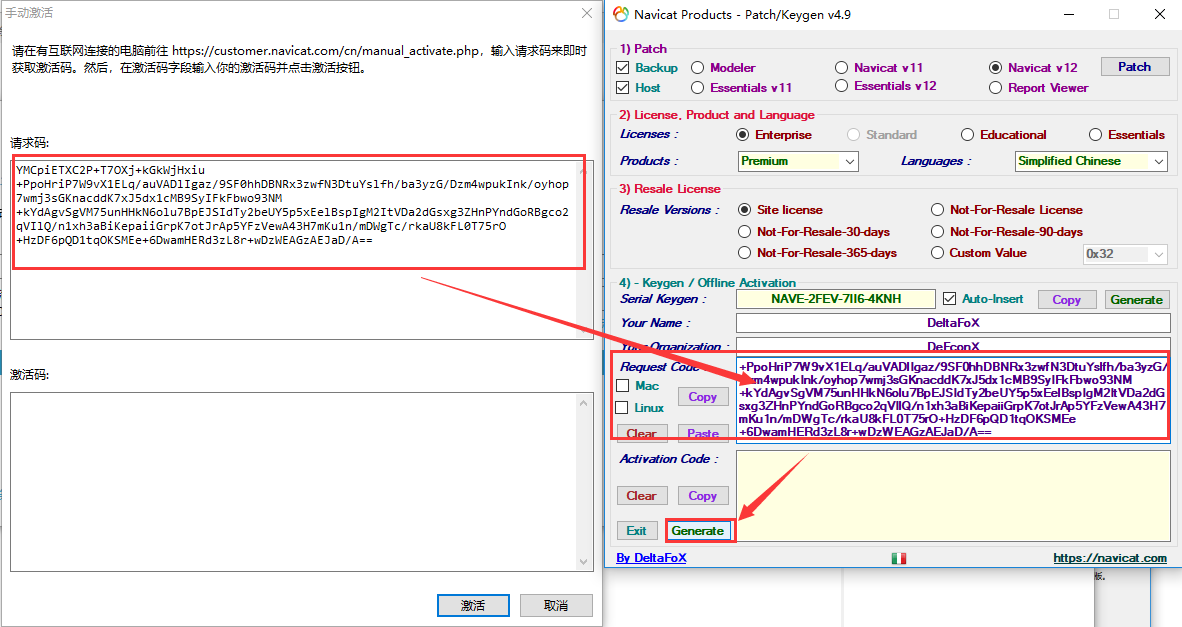This screenshot has height=627, width=1182.
Task: Minimize the Patch/Keygen window
Action: pos(1069,14)
